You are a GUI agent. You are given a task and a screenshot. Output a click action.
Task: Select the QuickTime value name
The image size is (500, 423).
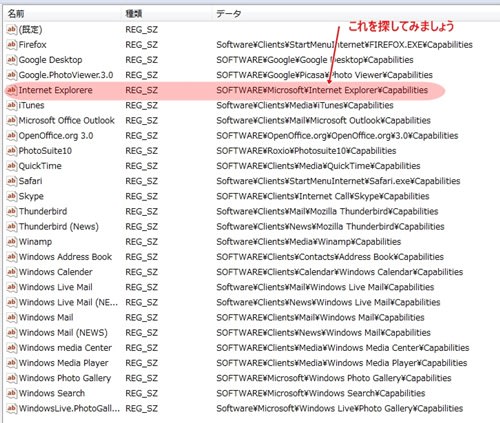tap(40, 166)
